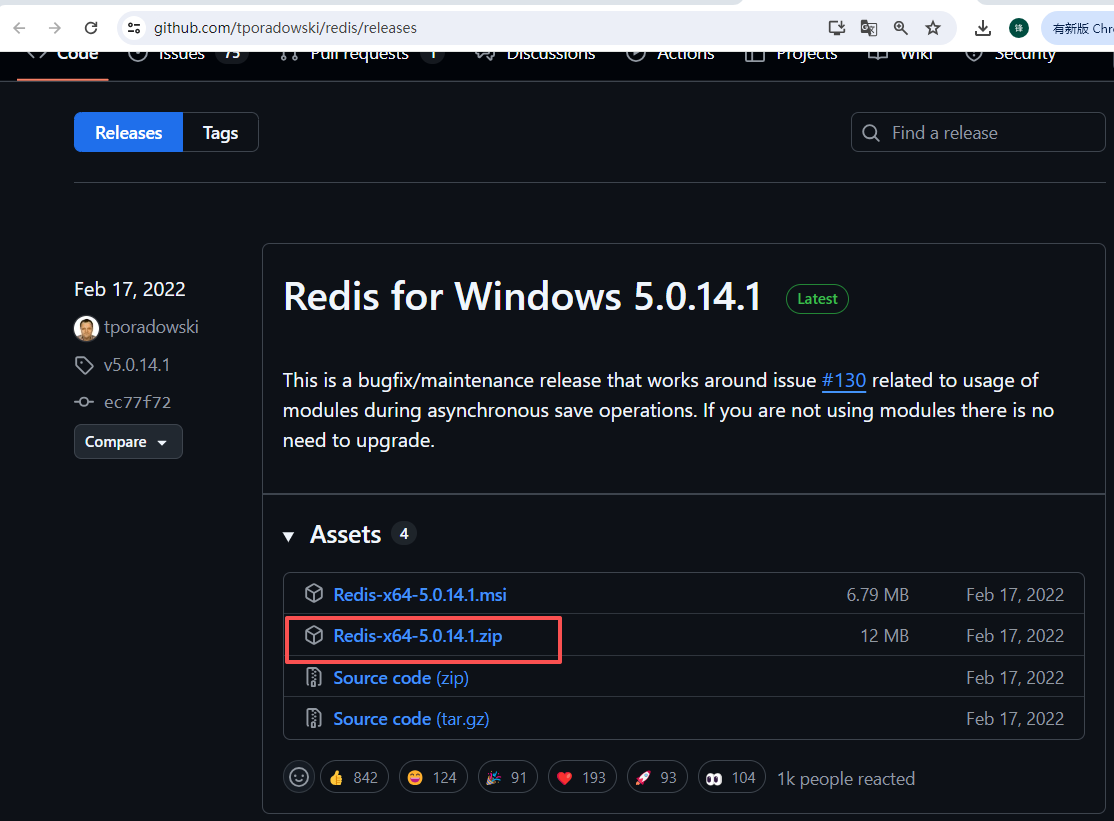This screenshot has width=1114, height=821.
Task: Click the tporadowski avatar image
Action: pos(86,327)
